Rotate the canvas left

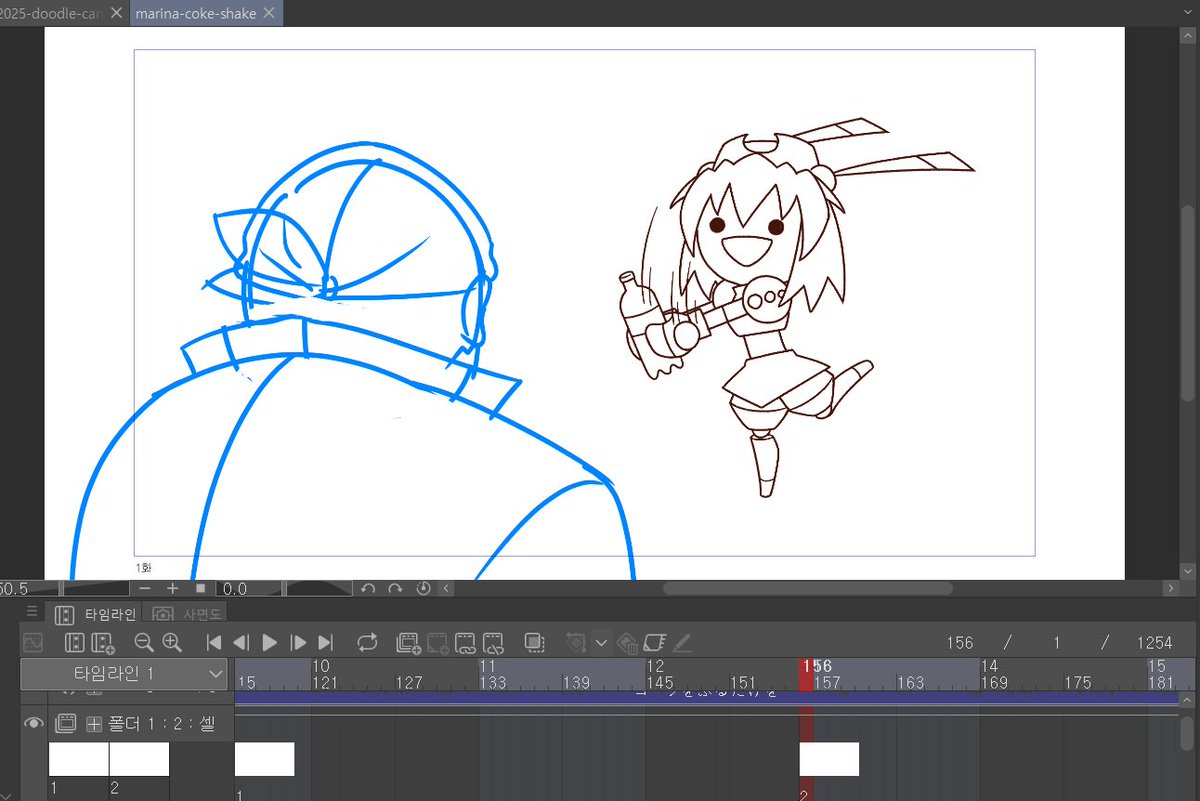pos(368,589)
